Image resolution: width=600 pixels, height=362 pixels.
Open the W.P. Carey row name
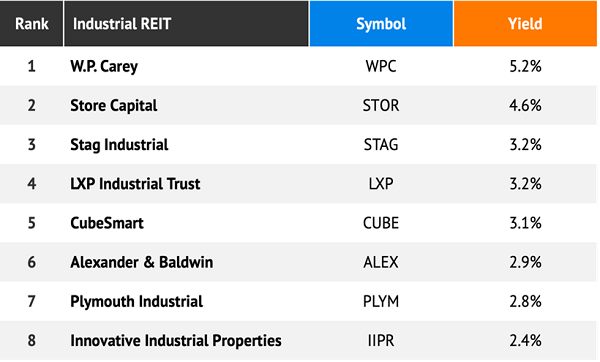coord(104,67)
